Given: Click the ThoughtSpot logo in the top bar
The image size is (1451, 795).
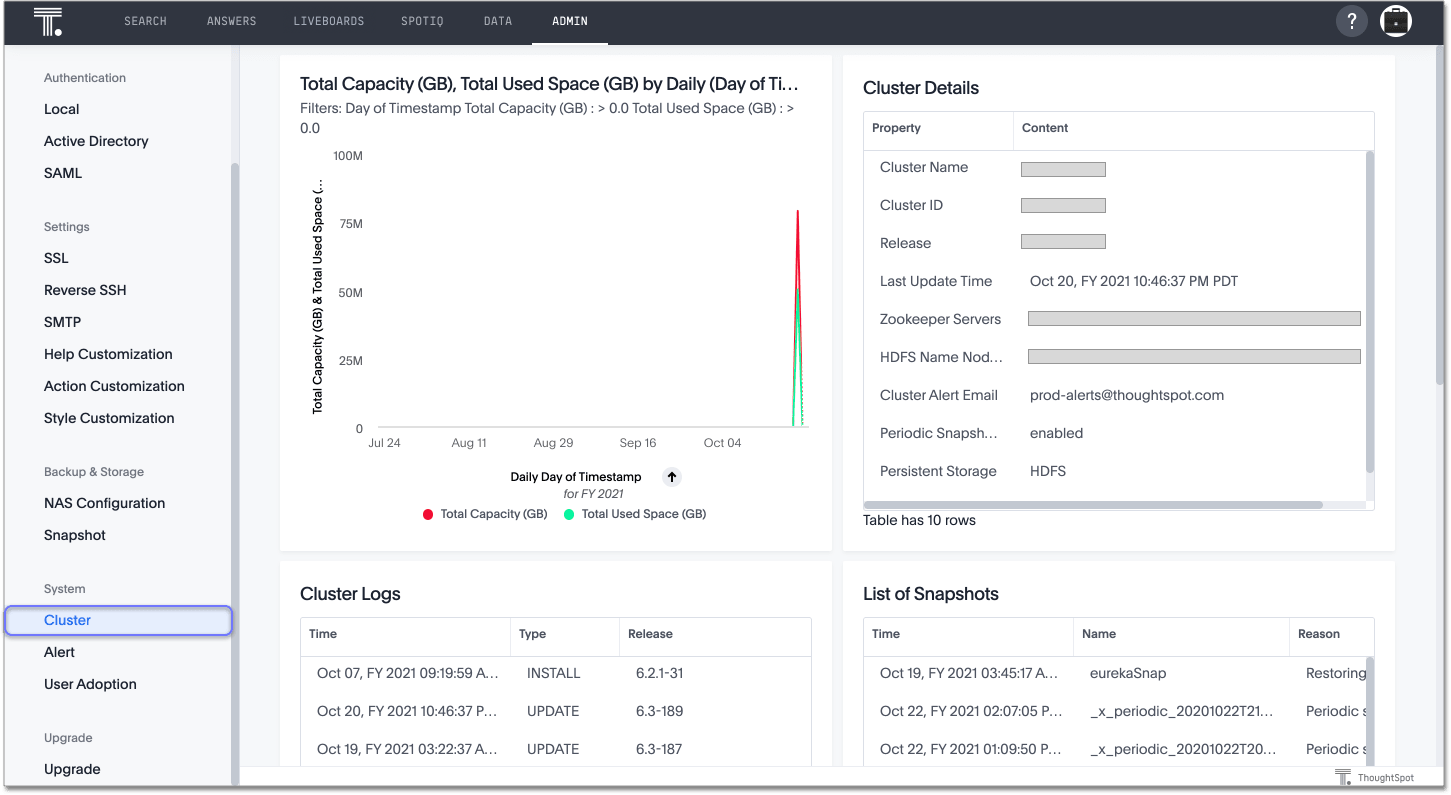Looking at the screenshot, I should 48,21.
